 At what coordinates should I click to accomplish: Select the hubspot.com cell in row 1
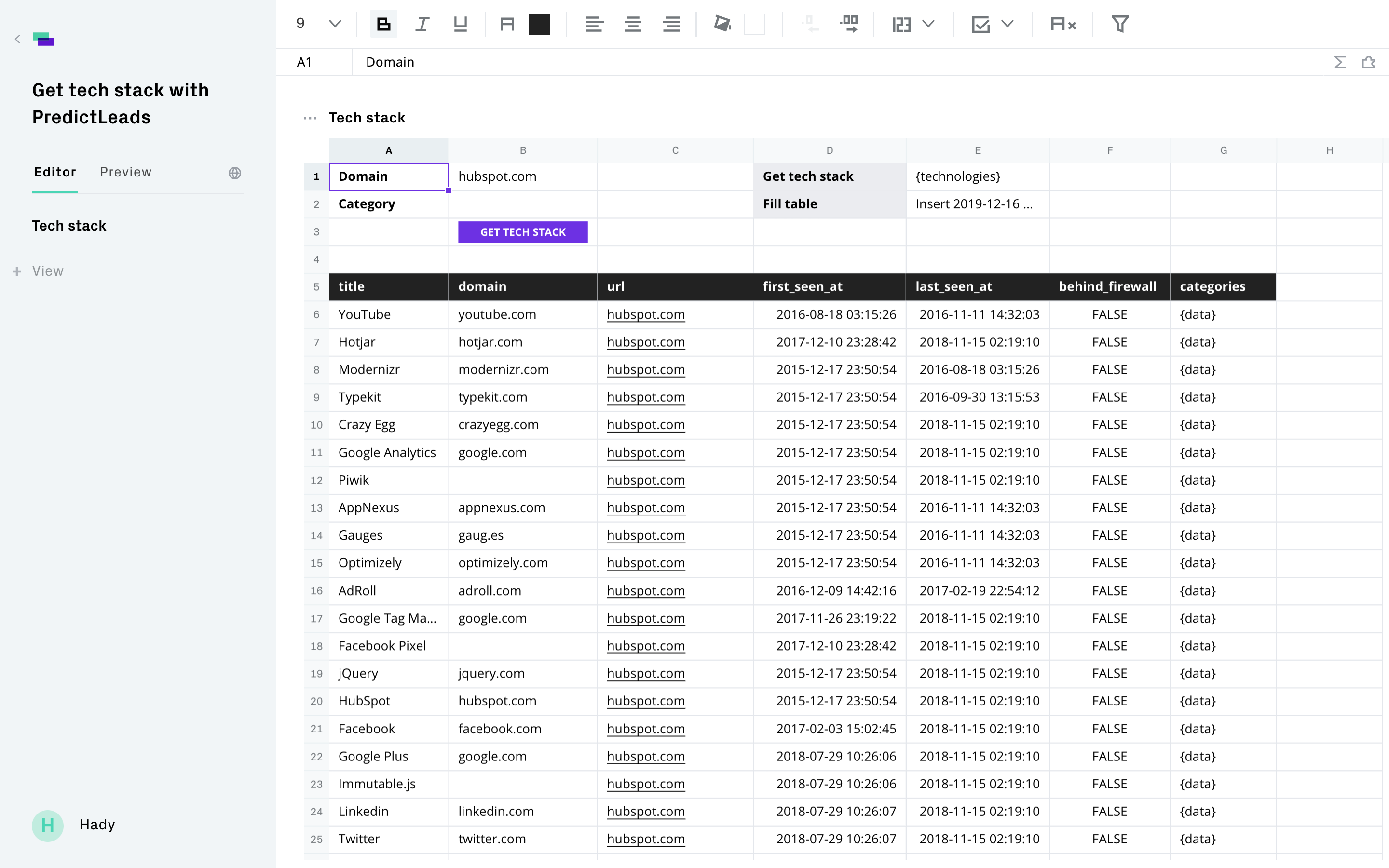pyautogui.click(x=523, y=176)
